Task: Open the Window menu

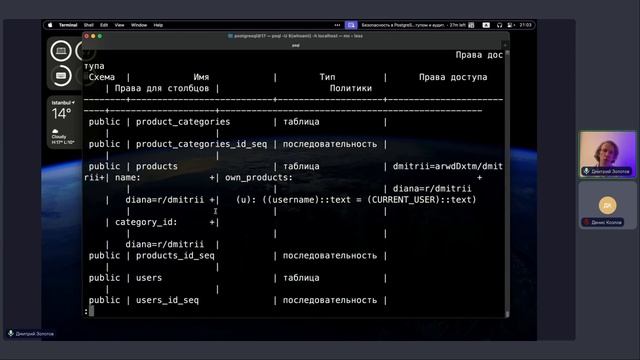Action: [139, 25]
